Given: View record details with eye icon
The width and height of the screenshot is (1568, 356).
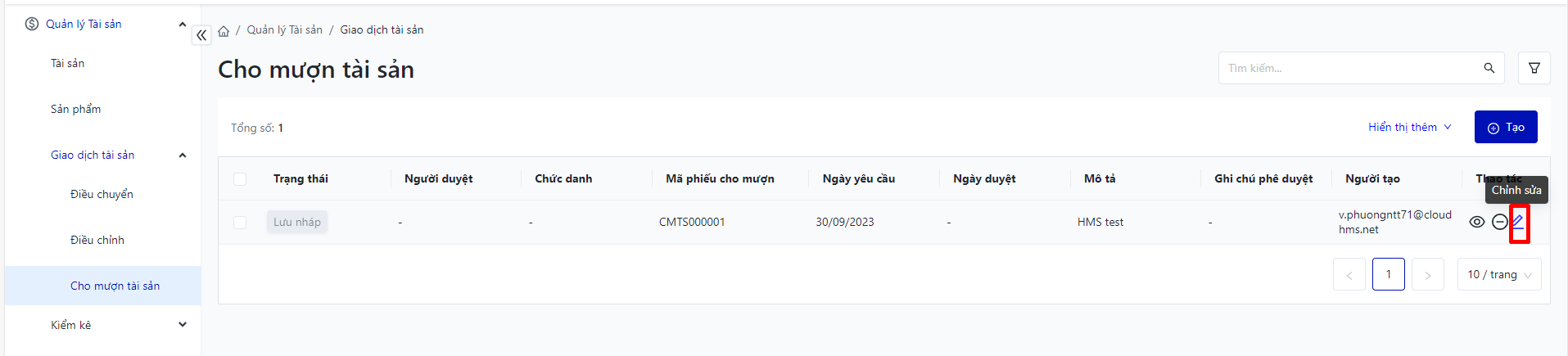Looking at the screenshot, I should [x=1476, y=222].
